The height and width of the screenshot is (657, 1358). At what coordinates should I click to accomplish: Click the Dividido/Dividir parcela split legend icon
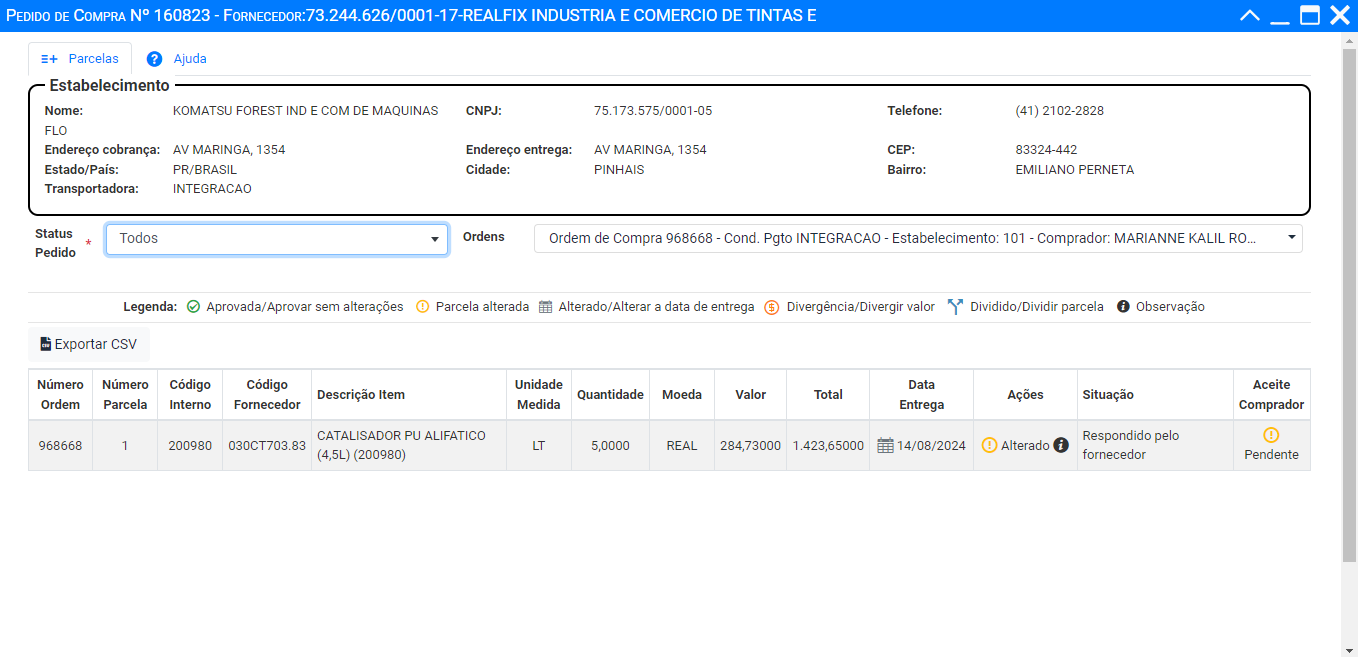[954, 307]
